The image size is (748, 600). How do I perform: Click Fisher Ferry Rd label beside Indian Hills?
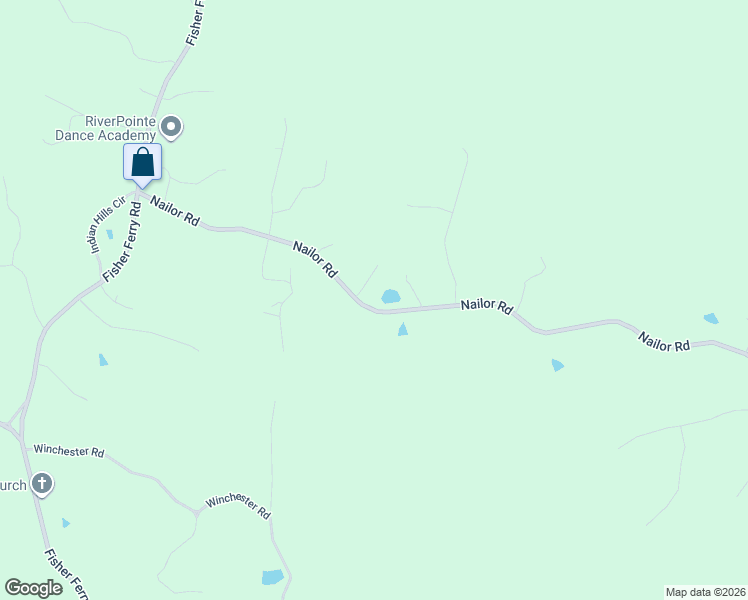pyautogui.click(x=123, y=242)
